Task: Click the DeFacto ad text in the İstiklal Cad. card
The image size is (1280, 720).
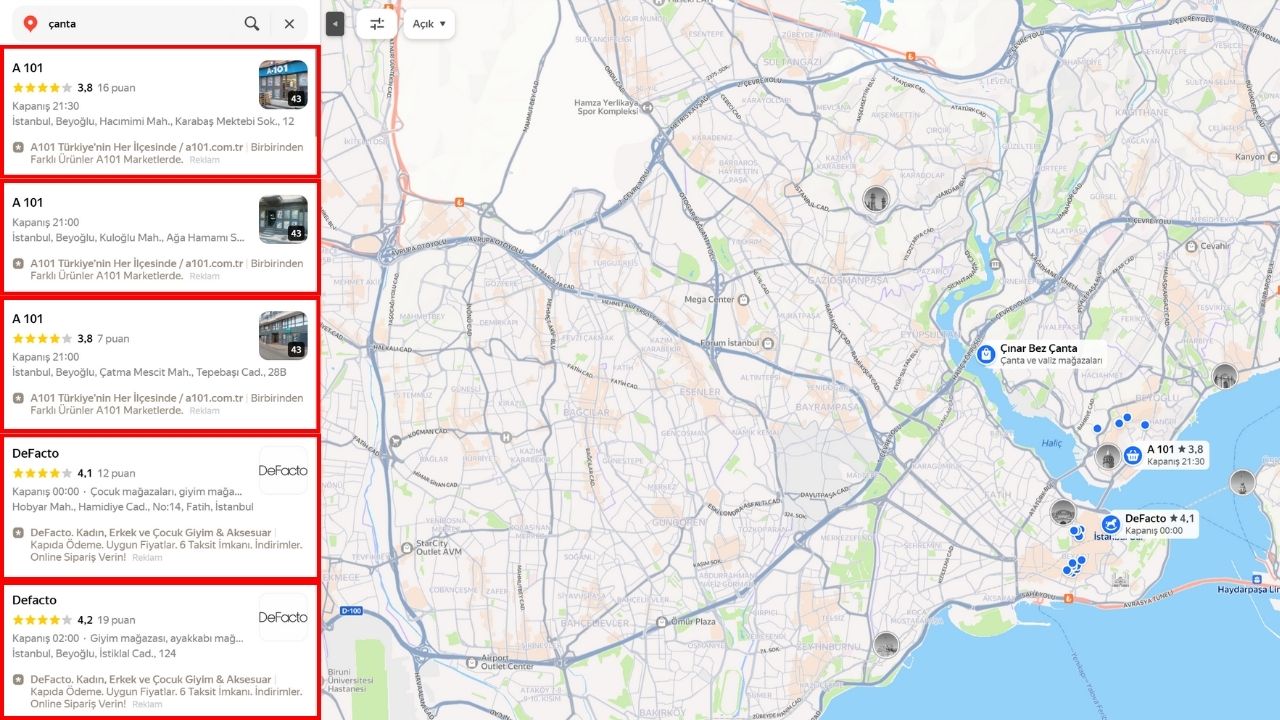Action: pyautogui.click(x=166, y=692)
